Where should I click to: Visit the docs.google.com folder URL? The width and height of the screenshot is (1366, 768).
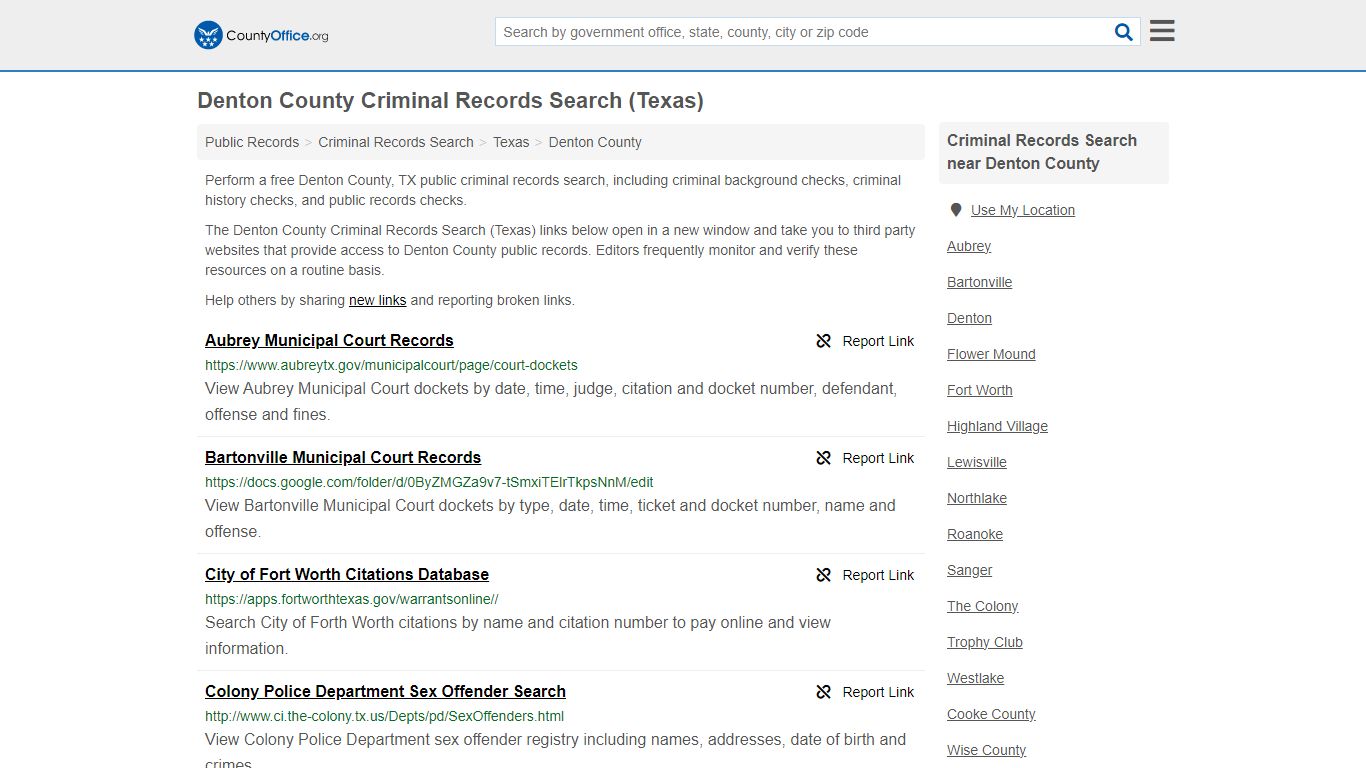pyautogui.click(x=429, y=482)
